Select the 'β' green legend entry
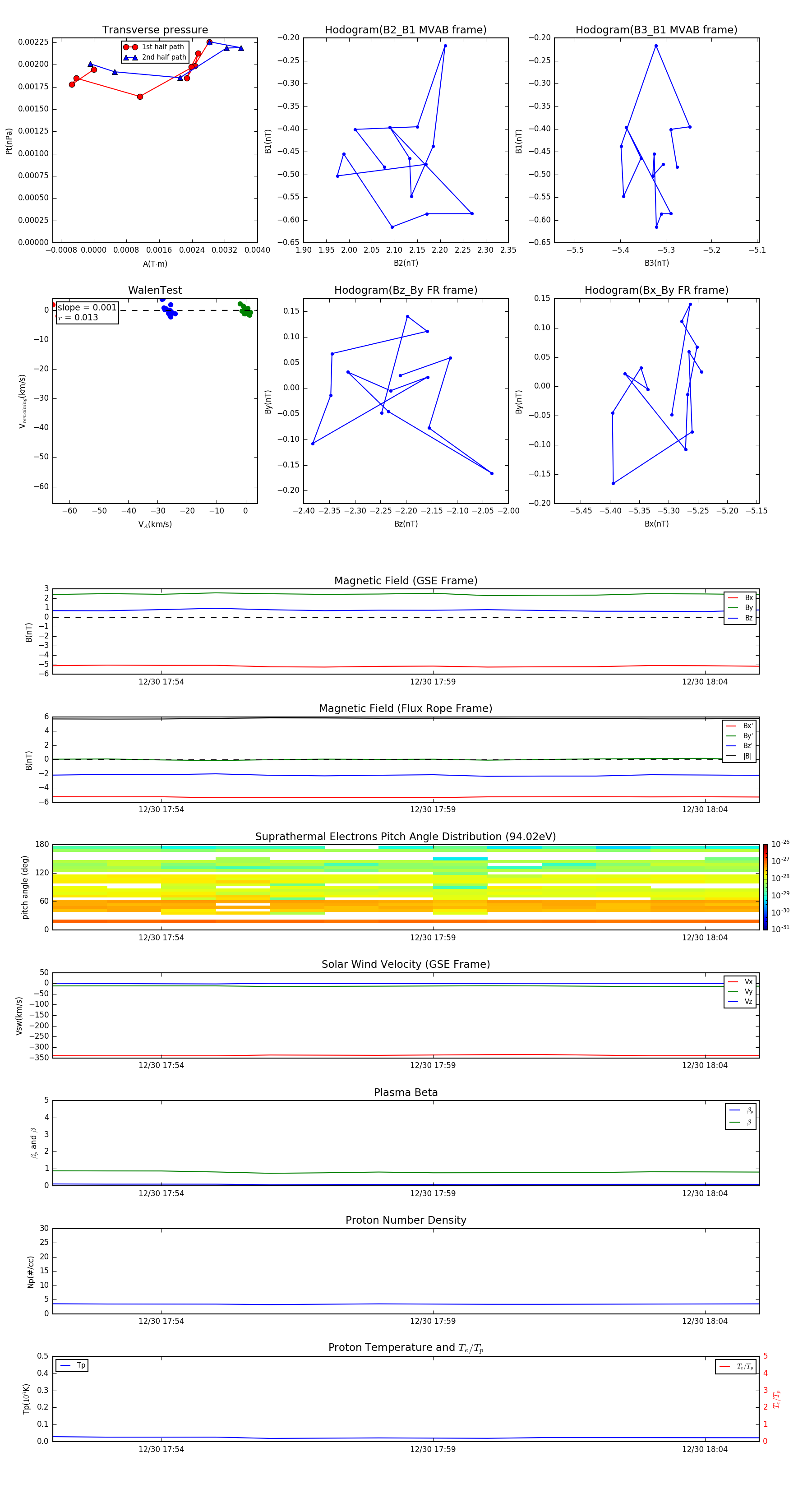This screenshot has width=812, height=1489. pos(741,1123)
